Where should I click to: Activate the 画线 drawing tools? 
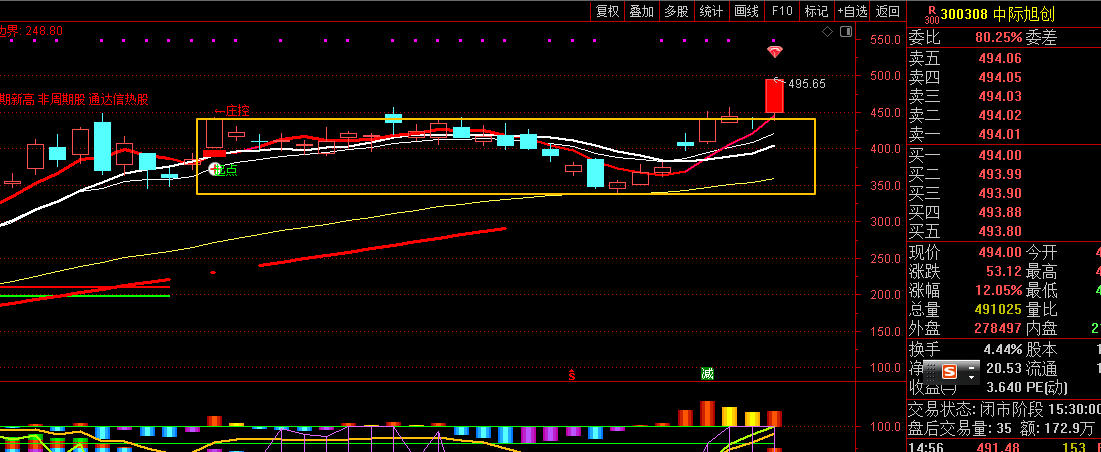tap(746, 11)
